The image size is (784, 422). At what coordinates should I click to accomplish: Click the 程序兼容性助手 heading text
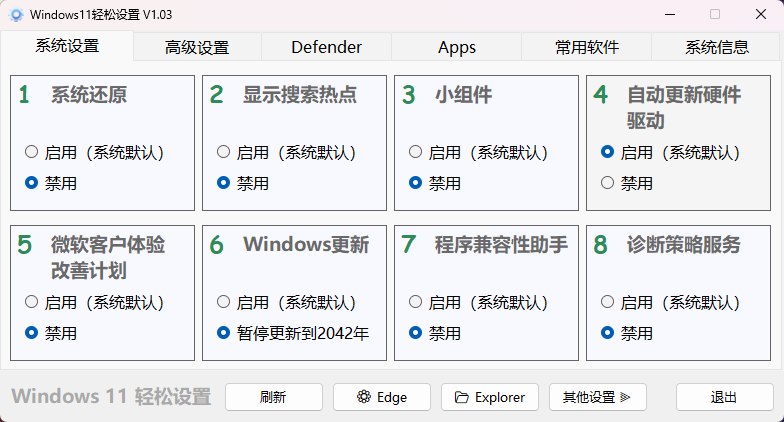click(501, 244)
